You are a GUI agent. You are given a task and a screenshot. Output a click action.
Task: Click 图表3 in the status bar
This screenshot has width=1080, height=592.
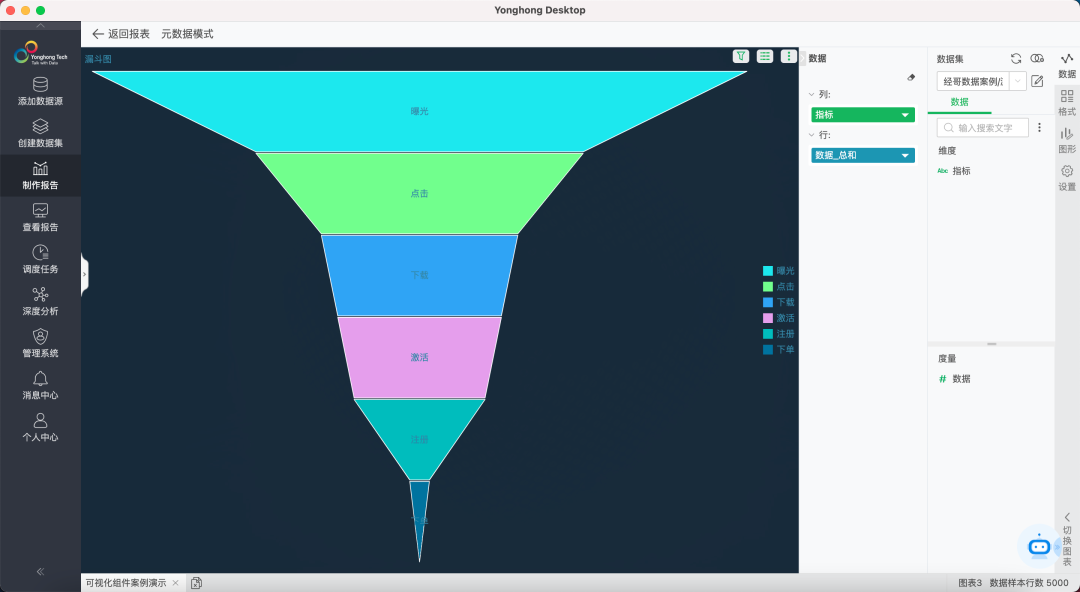(x=970, y=583)
